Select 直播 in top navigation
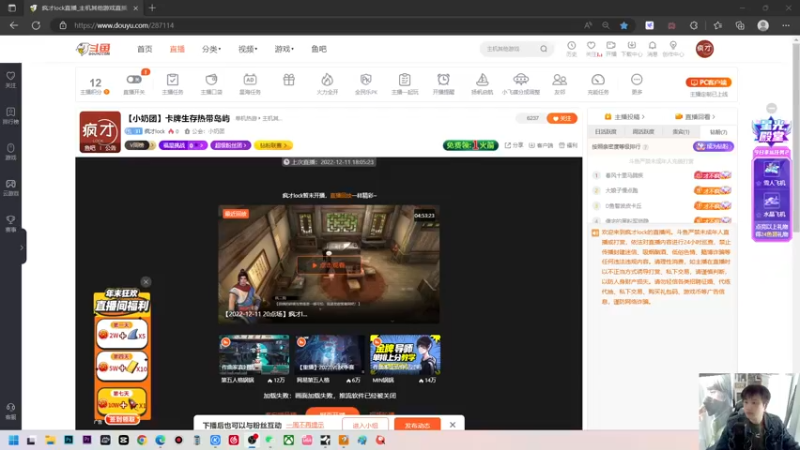Viewport: 800px width, 450px height. [x=177, y=49]
